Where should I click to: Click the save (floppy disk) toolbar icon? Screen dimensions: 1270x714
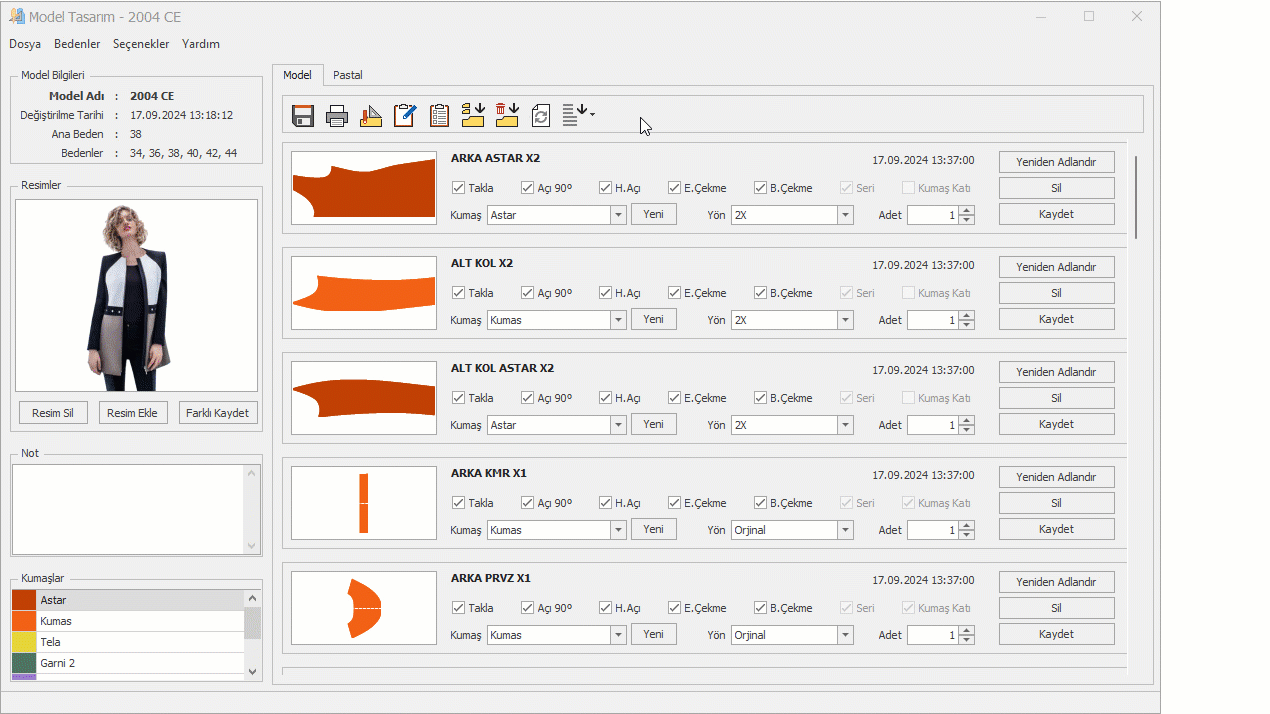[303, 115]
